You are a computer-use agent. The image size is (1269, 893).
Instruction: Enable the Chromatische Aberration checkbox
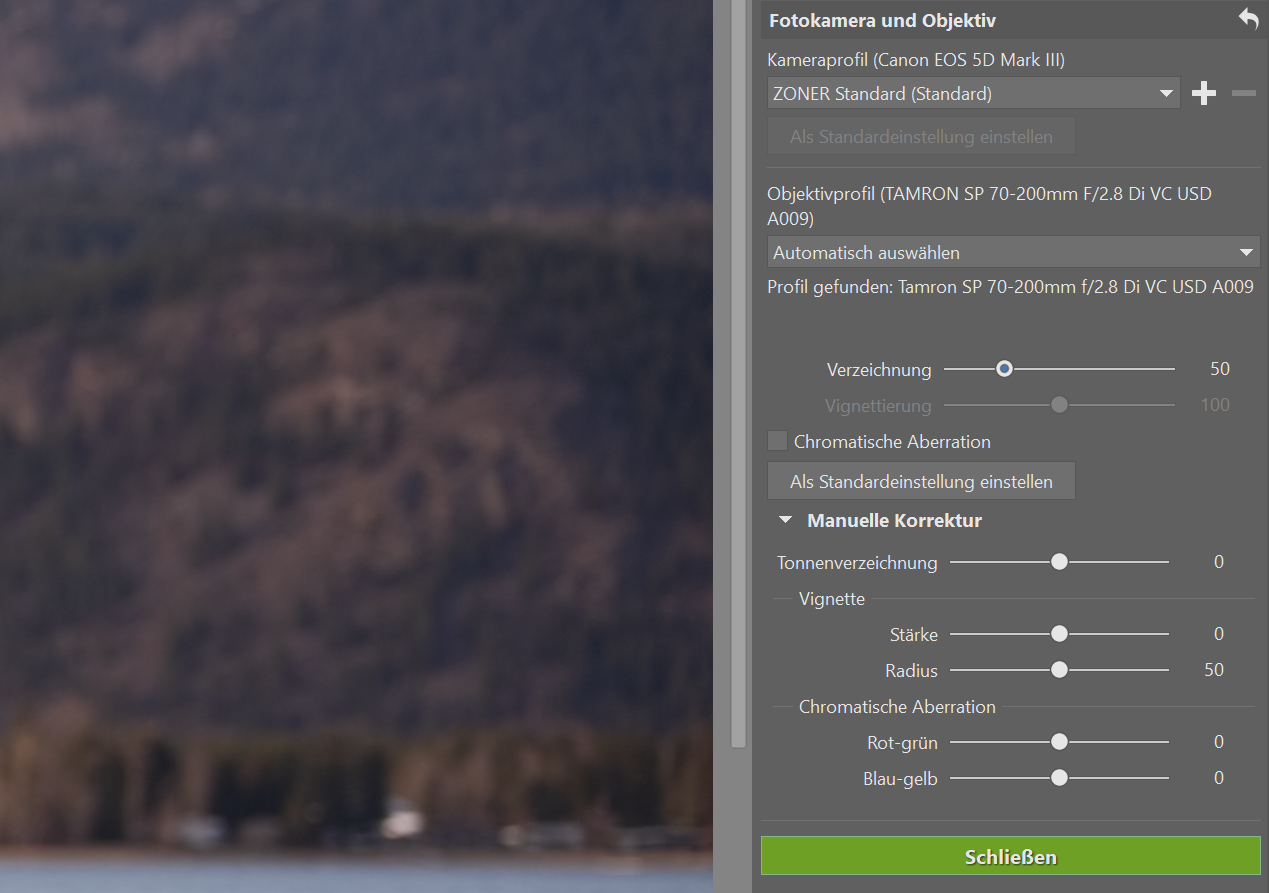click(777, 441)
